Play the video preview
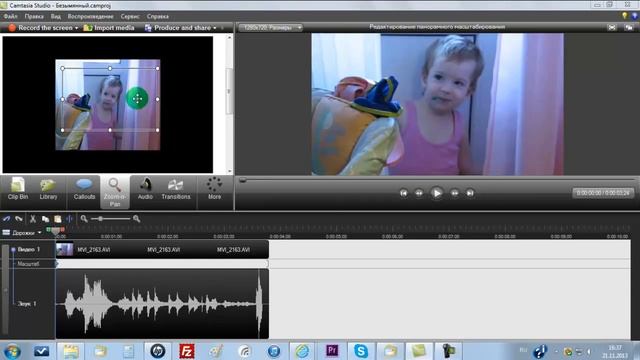 pos(436,193)
